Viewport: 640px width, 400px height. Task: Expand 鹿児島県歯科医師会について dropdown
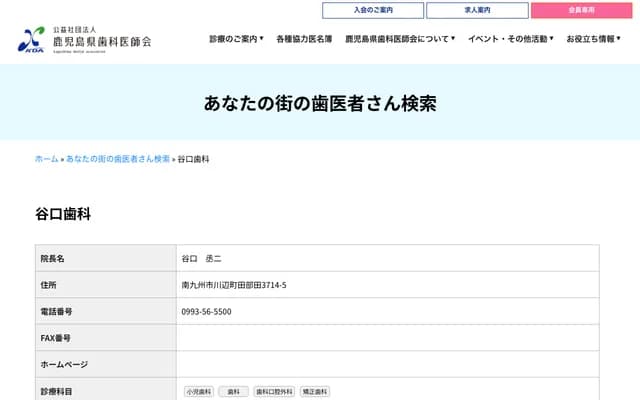pyautogui.click(x=400, y=39)
